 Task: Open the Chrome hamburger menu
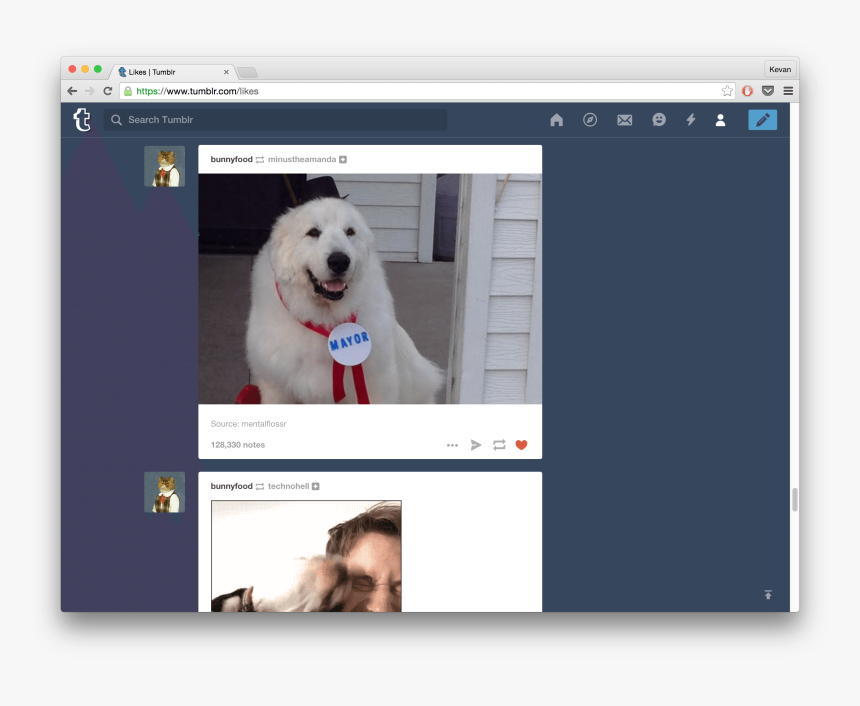788,91
